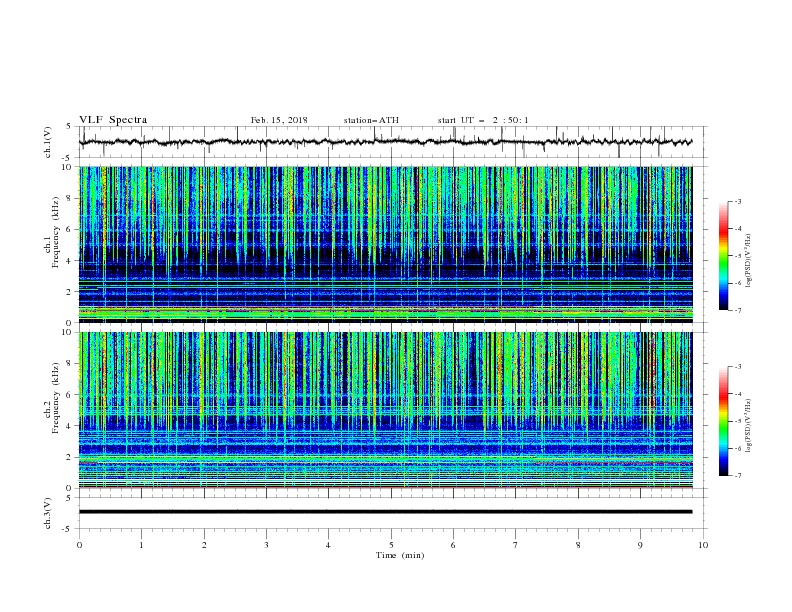Click the 'Time (min)' axis title
The height and width of the screenshot is (612, 792).
400,555
